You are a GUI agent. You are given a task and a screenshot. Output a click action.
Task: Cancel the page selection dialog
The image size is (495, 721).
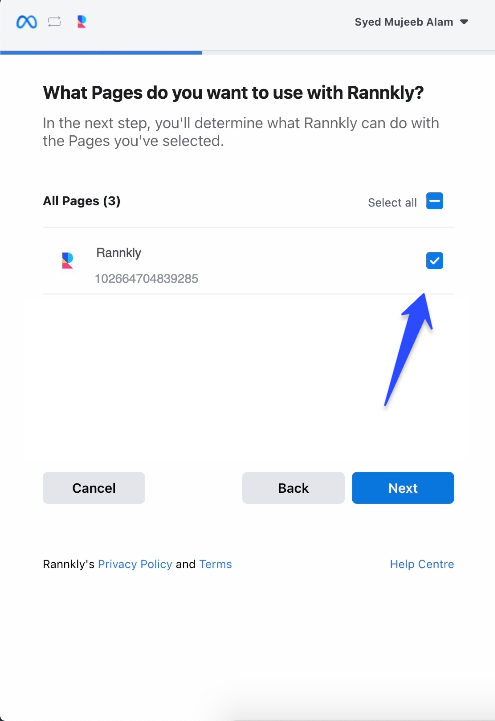pos(94,488)
